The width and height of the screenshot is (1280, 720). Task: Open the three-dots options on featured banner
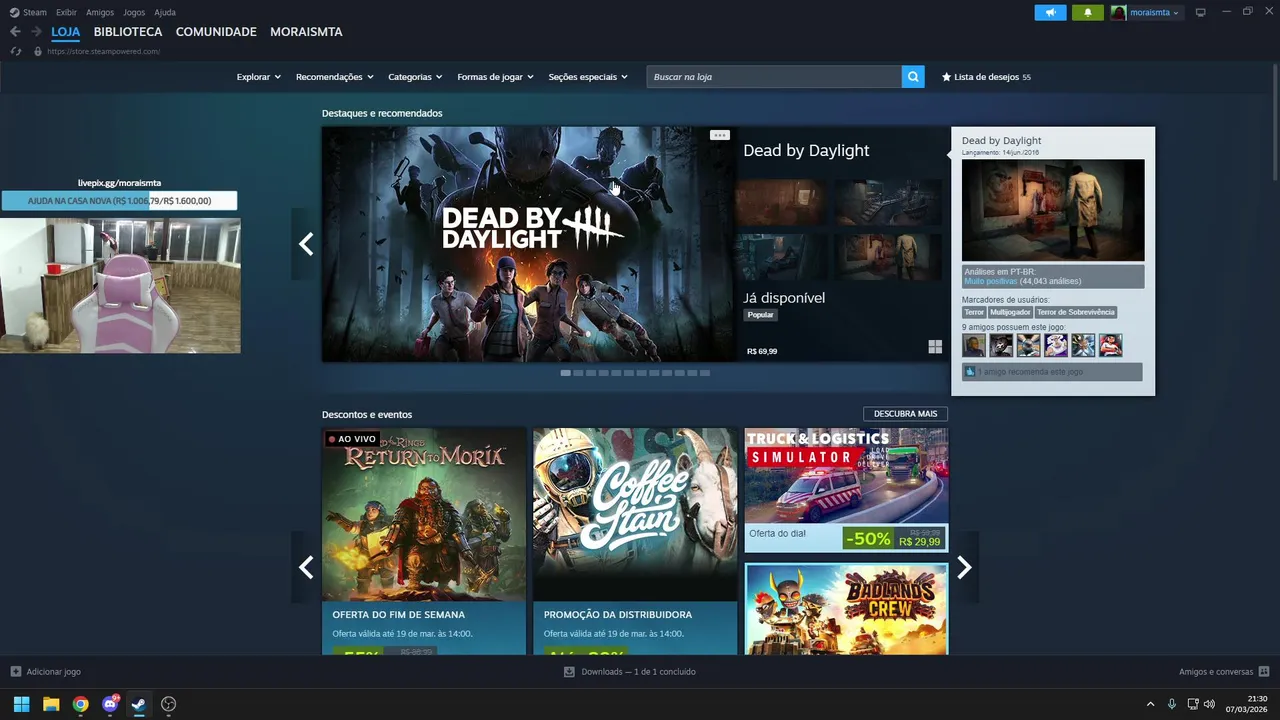tap(719, 135)
